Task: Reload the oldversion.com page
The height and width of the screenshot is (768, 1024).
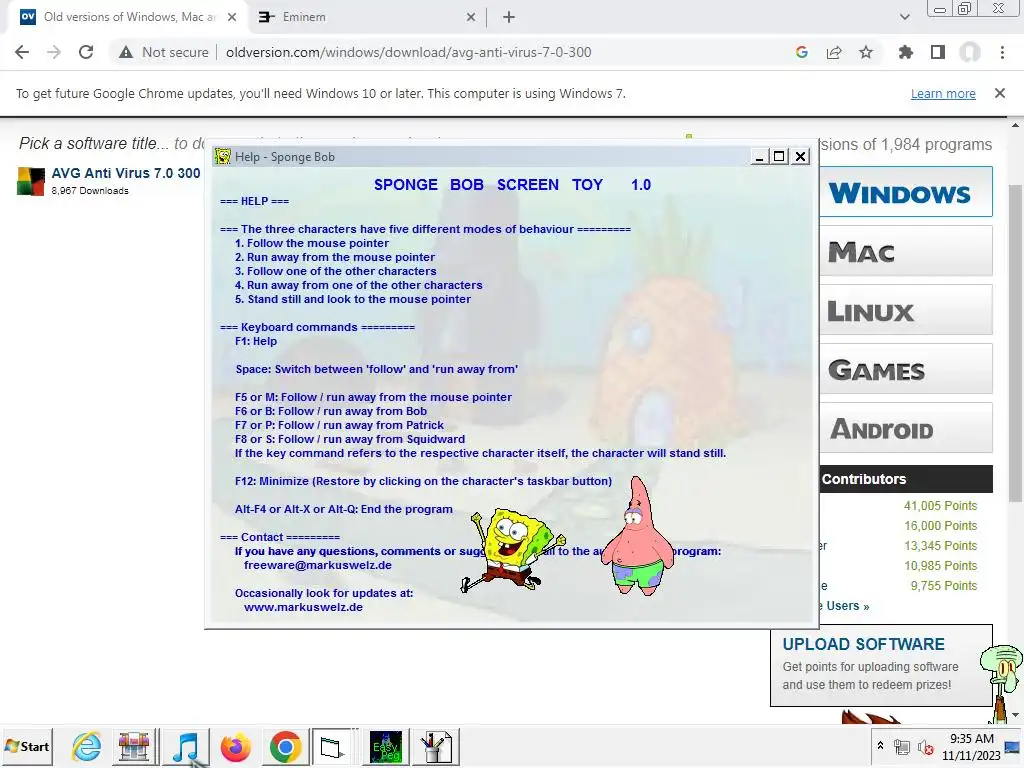Action: [x=86, y=52]
